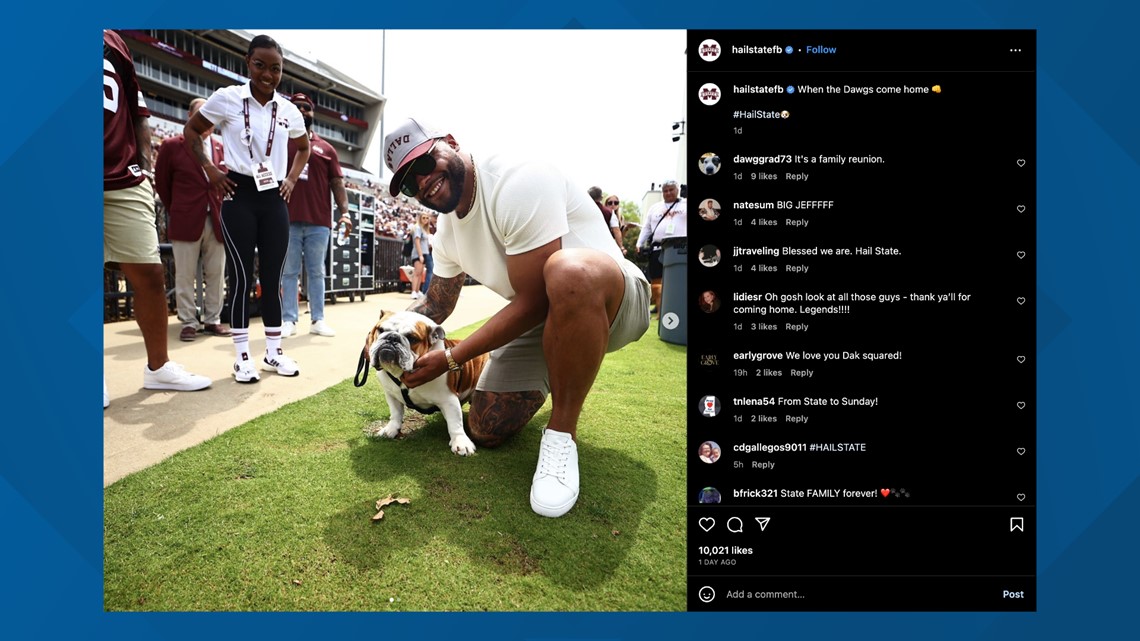Screen dimensions: 1140x641
Task: Advance to next photo with chevron arrow
Action: point(670,320)
